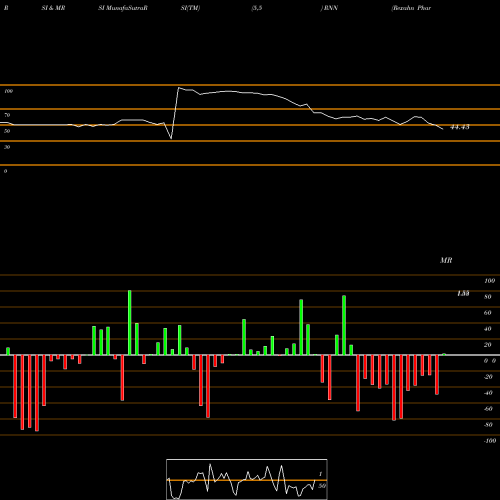Click the -20 label on MR axis
The width and height of the screenshot is (500, 500).
tap(488, 377)
